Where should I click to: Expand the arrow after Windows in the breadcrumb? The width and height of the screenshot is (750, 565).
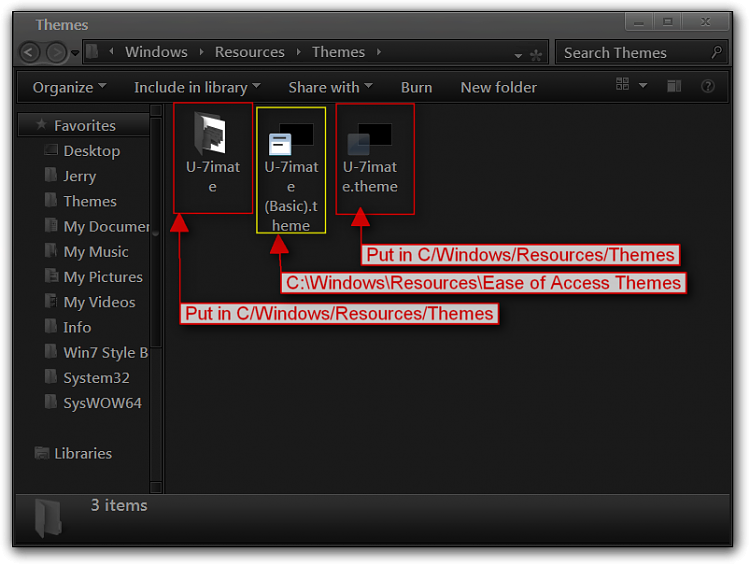click(x=202, y=52)
